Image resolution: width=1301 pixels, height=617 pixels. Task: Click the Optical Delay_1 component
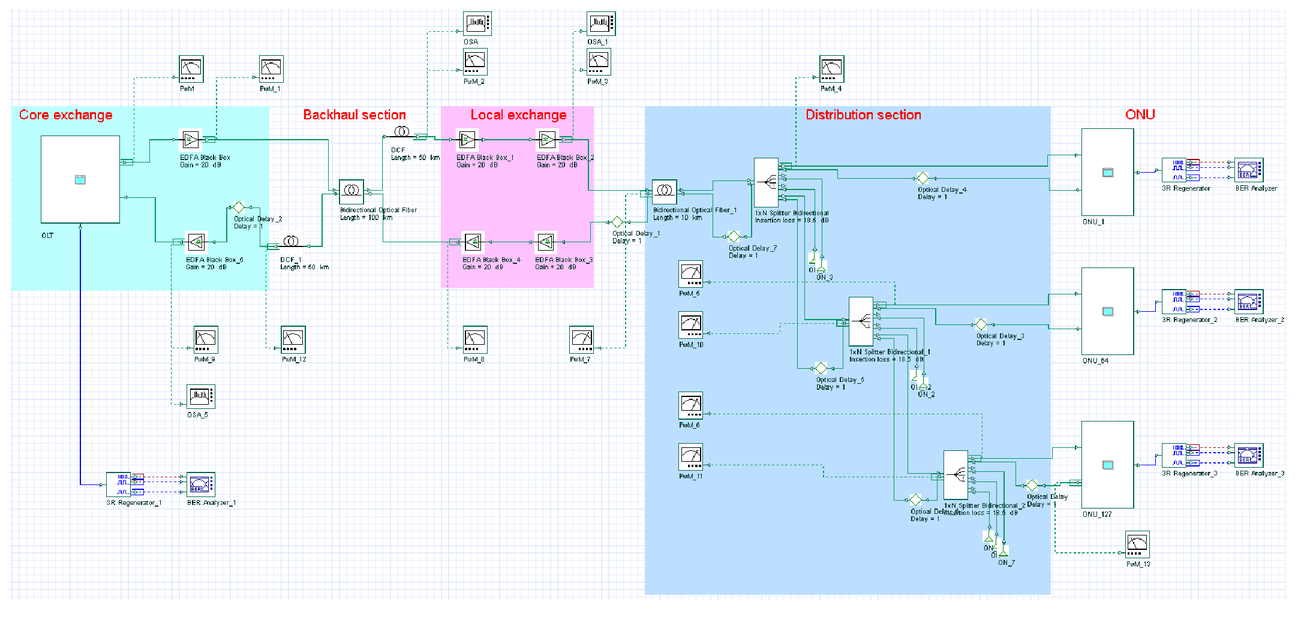pyautogui.click(x=617, y=222)
